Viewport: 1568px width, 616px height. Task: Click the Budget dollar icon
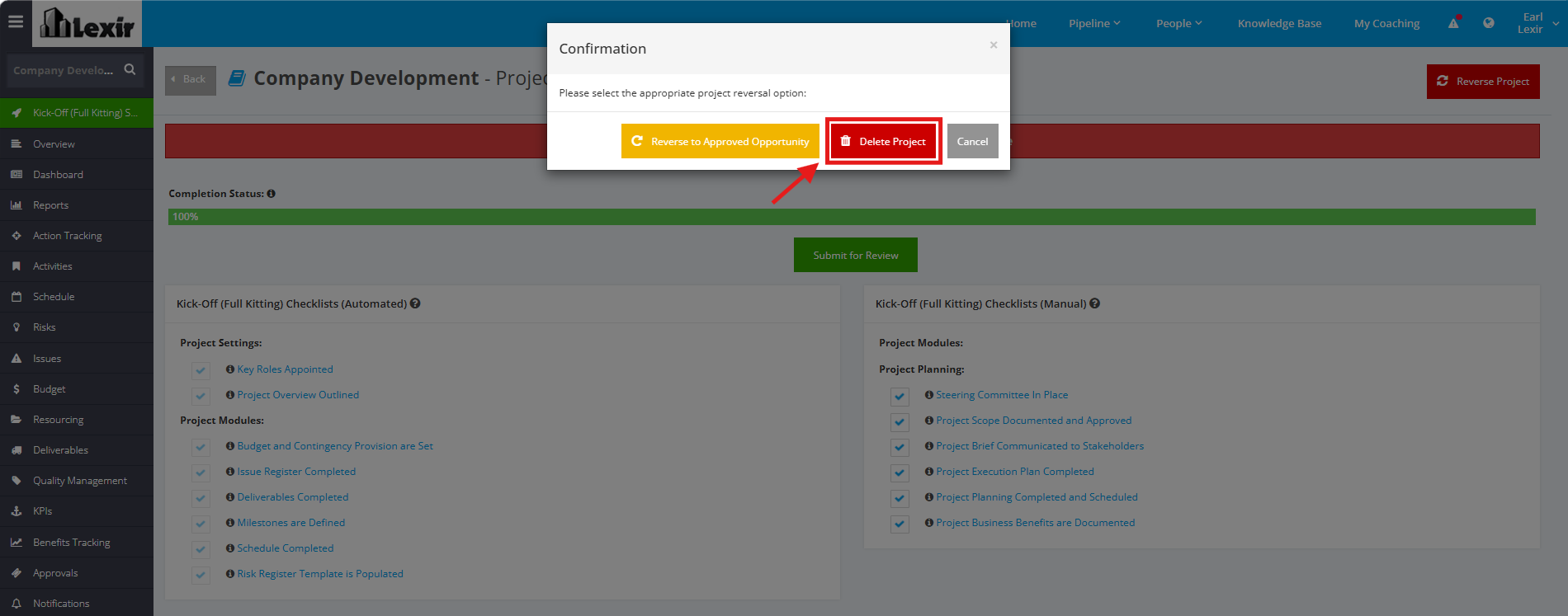point(17,389)
